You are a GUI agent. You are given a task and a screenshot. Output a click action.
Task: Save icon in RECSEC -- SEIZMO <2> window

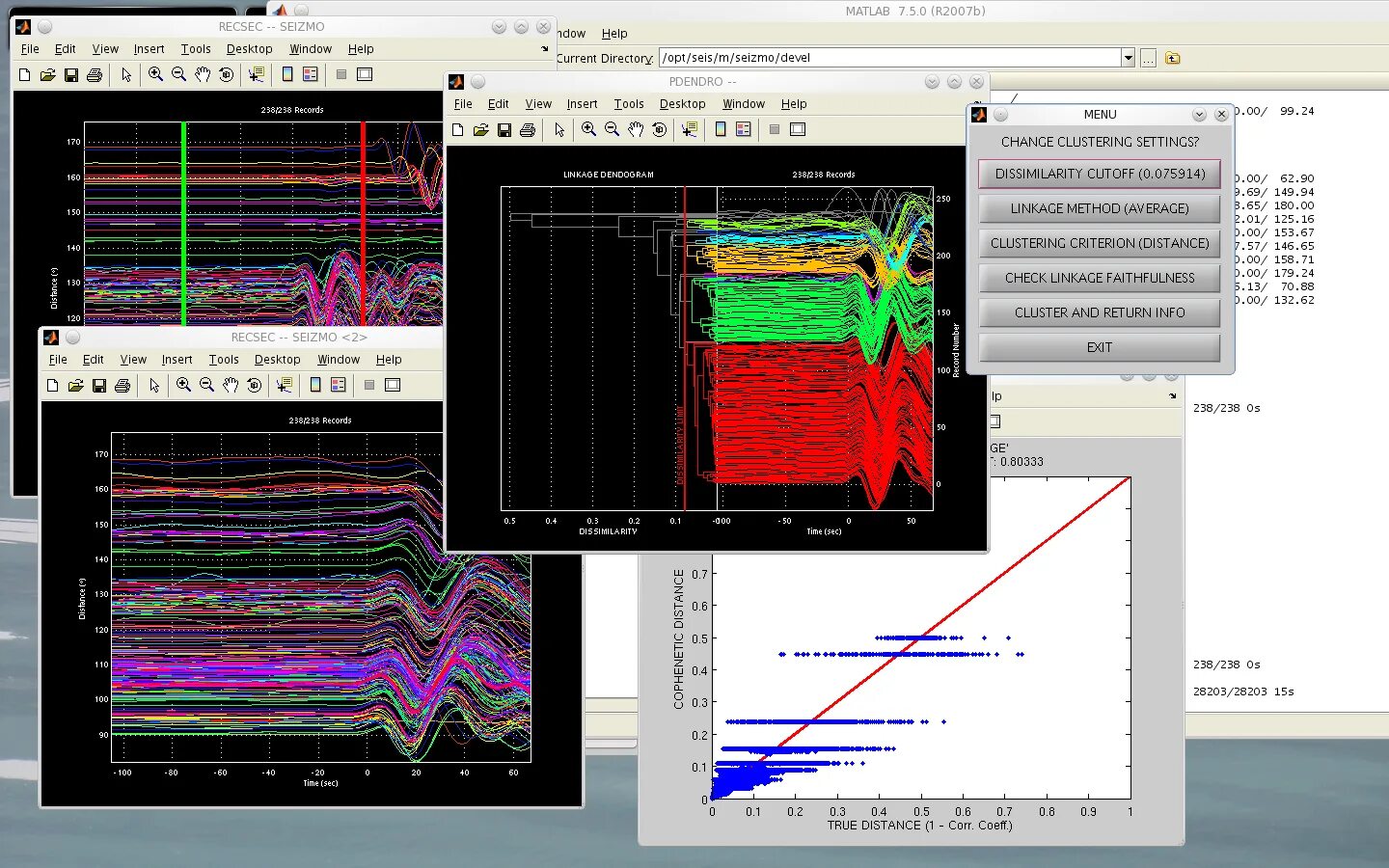tap(98, 385)
